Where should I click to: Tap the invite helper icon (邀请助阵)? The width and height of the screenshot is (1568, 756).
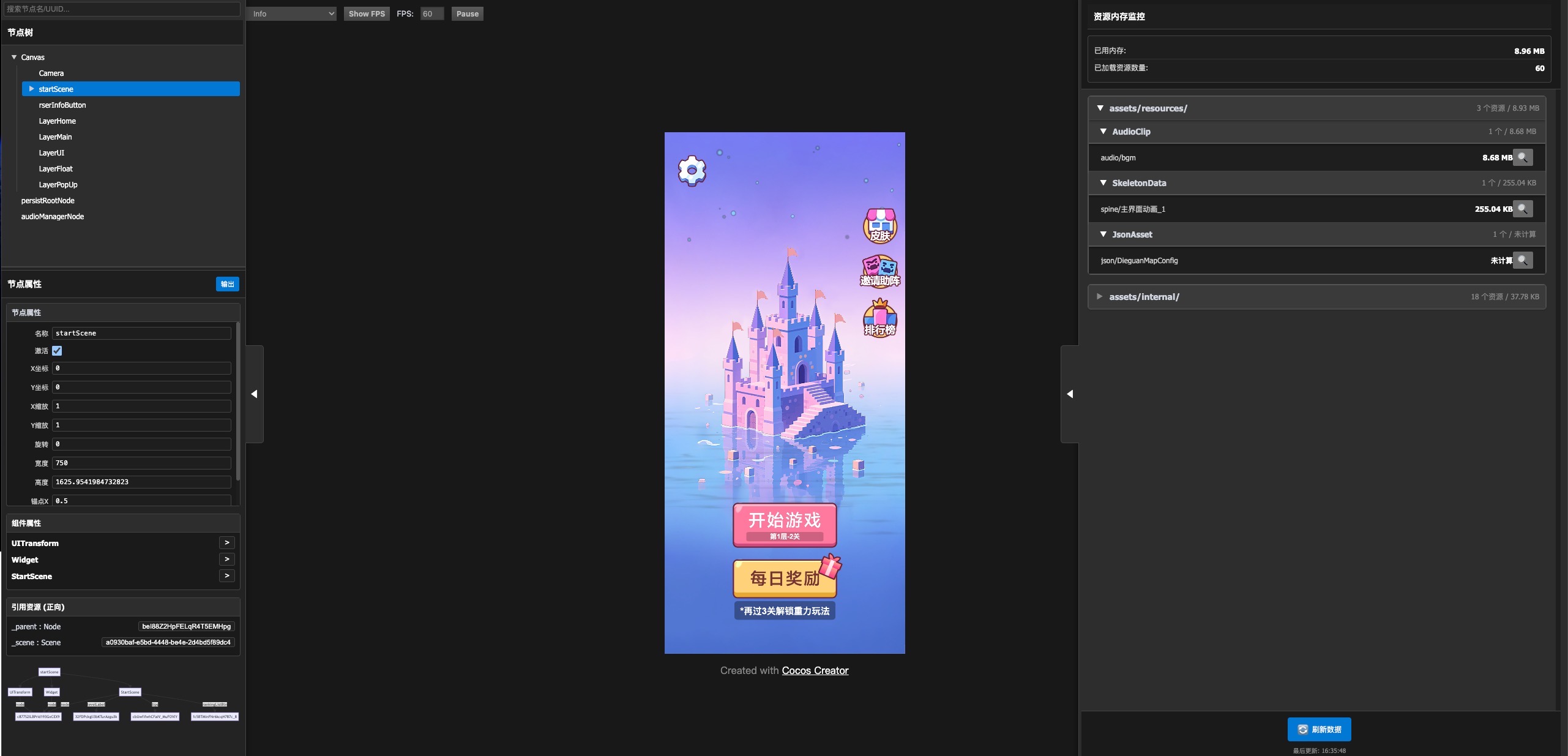point(879,271)
